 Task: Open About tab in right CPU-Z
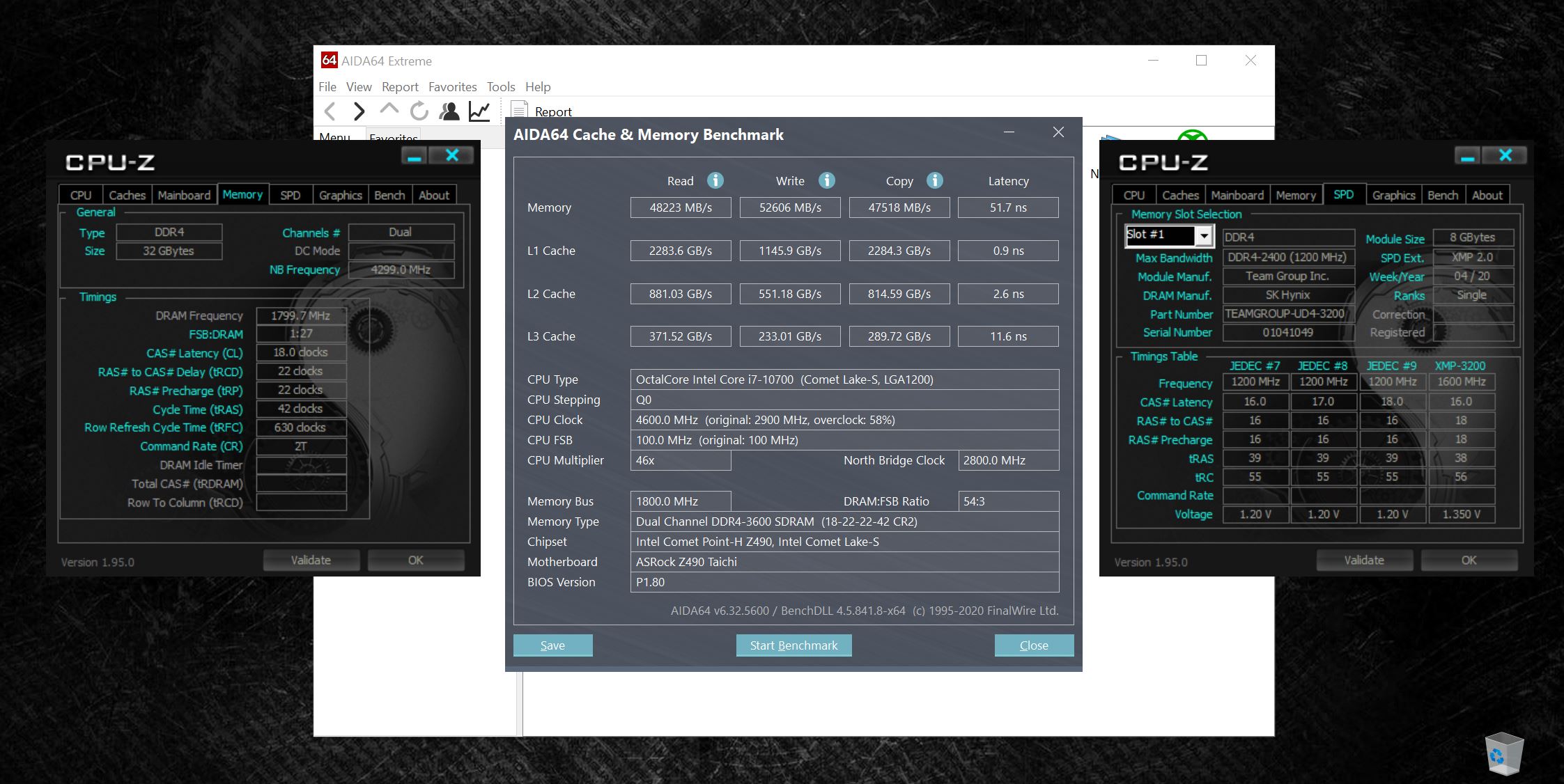(x=1487, y=195)
